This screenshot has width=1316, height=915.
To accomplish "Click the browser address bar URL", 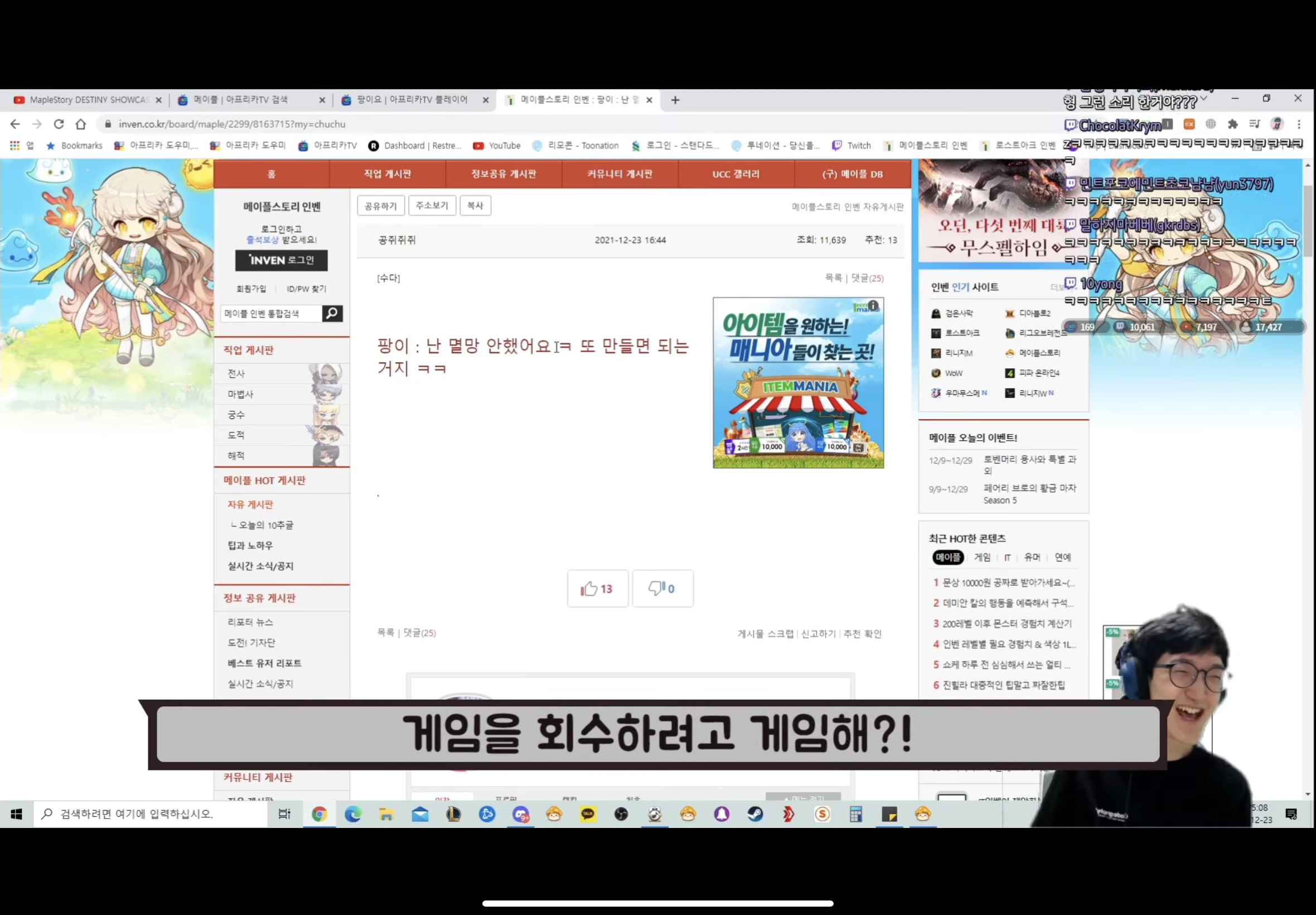I will click(232, 124).
